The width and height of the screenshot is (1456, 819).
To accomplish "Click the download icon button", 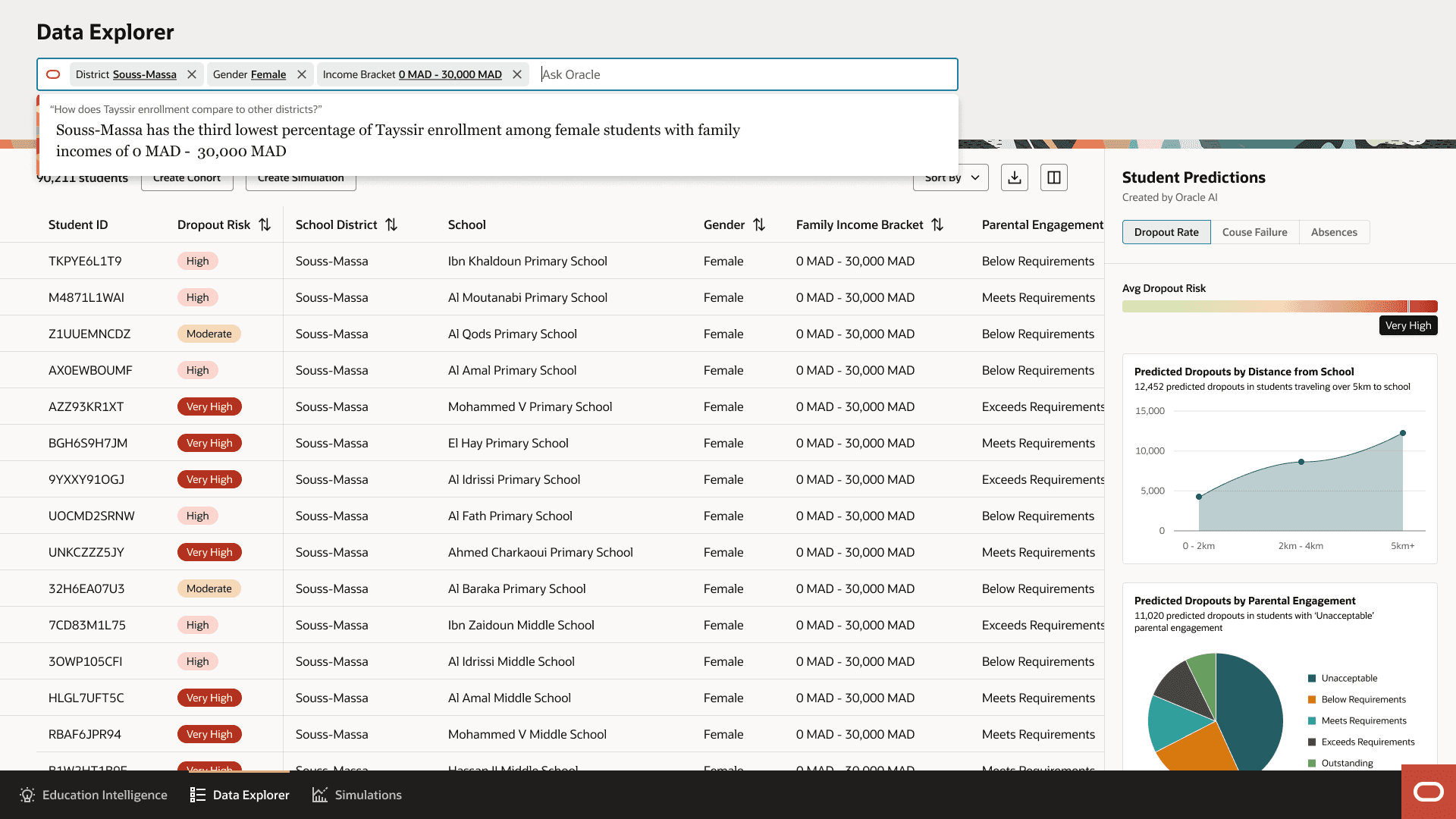I will (1015, 177).
